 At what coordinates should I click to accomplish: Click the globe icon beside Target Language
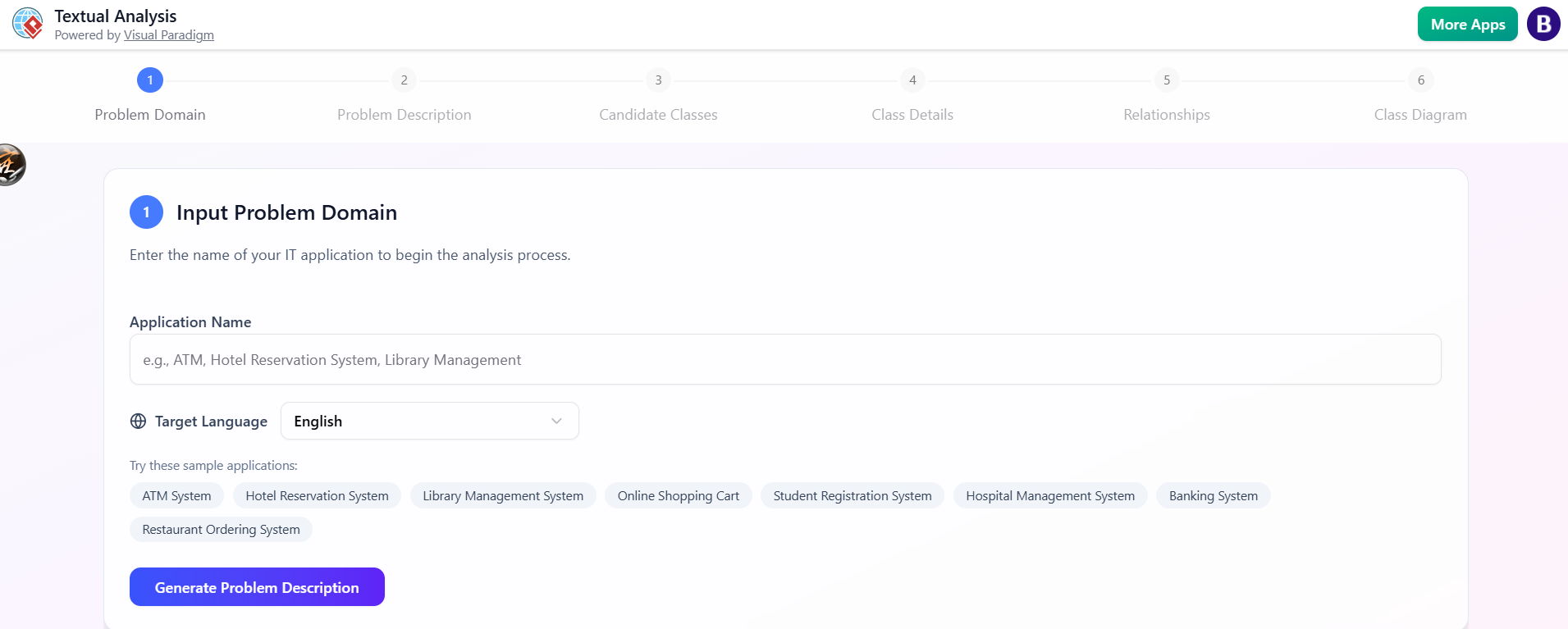coord(138,422)
